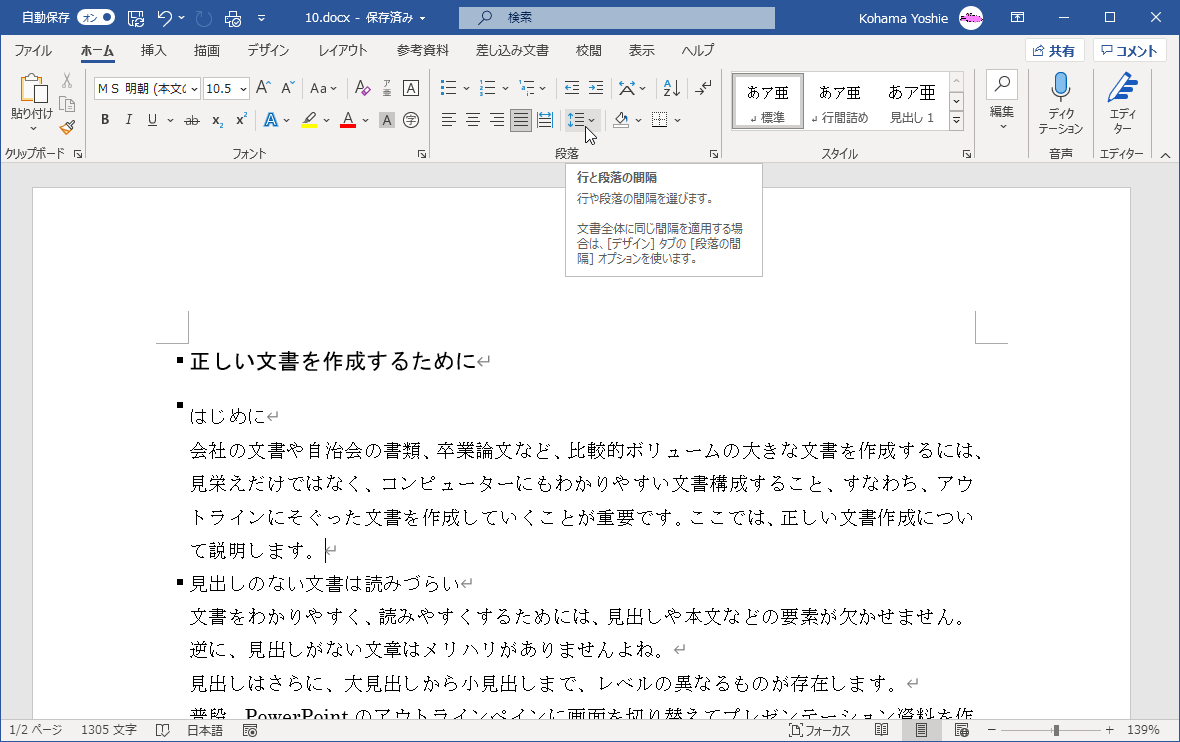Switch to the デザイン tab
Screen dimensions: 1180x742
click(269, 50)
